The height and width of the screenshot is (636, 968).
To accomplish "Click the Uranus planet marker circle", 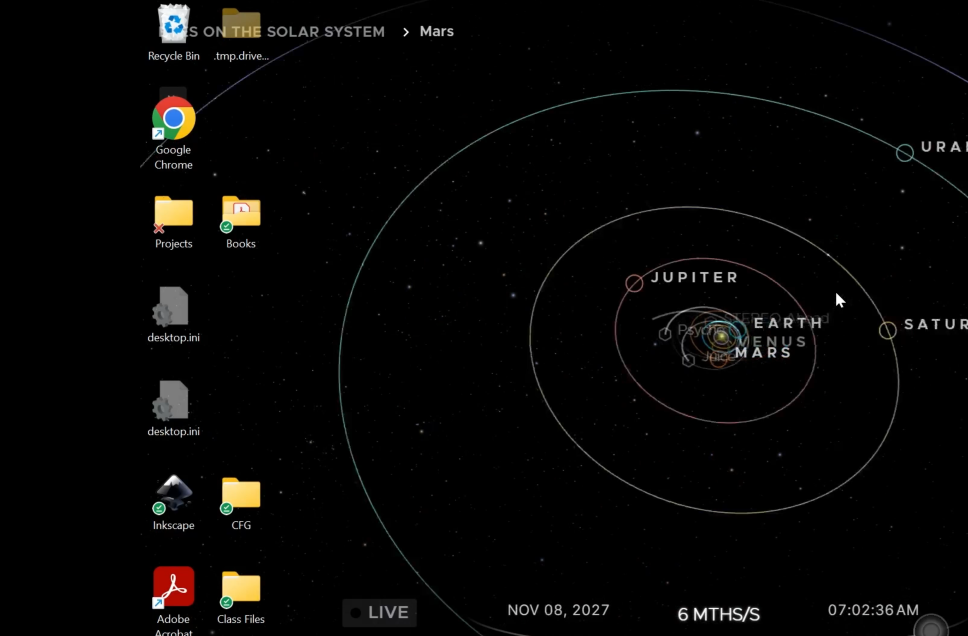I will point(905,153).
